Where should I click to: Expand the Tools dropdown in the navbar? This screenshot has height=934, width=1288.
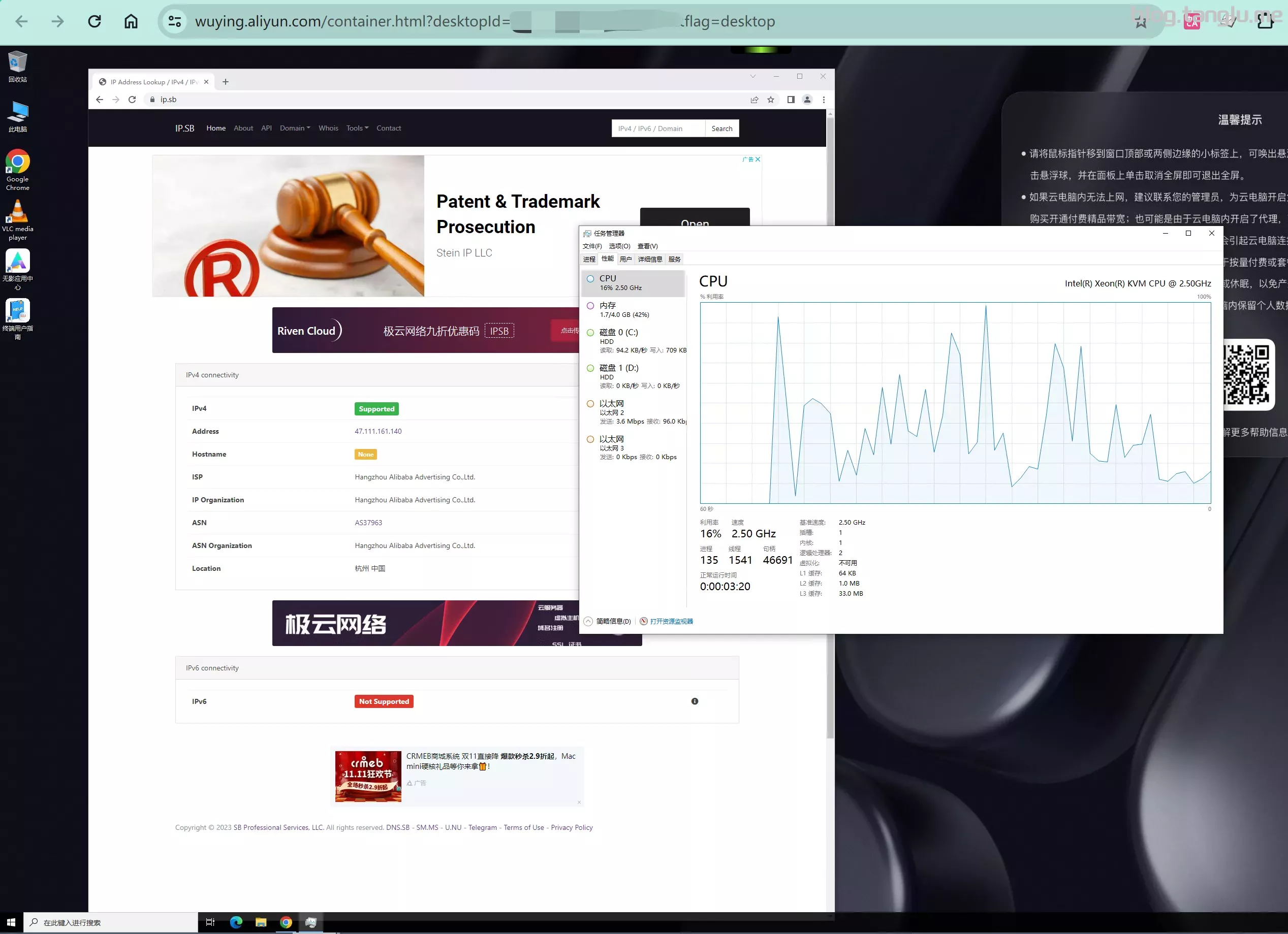tap(357, 128)
